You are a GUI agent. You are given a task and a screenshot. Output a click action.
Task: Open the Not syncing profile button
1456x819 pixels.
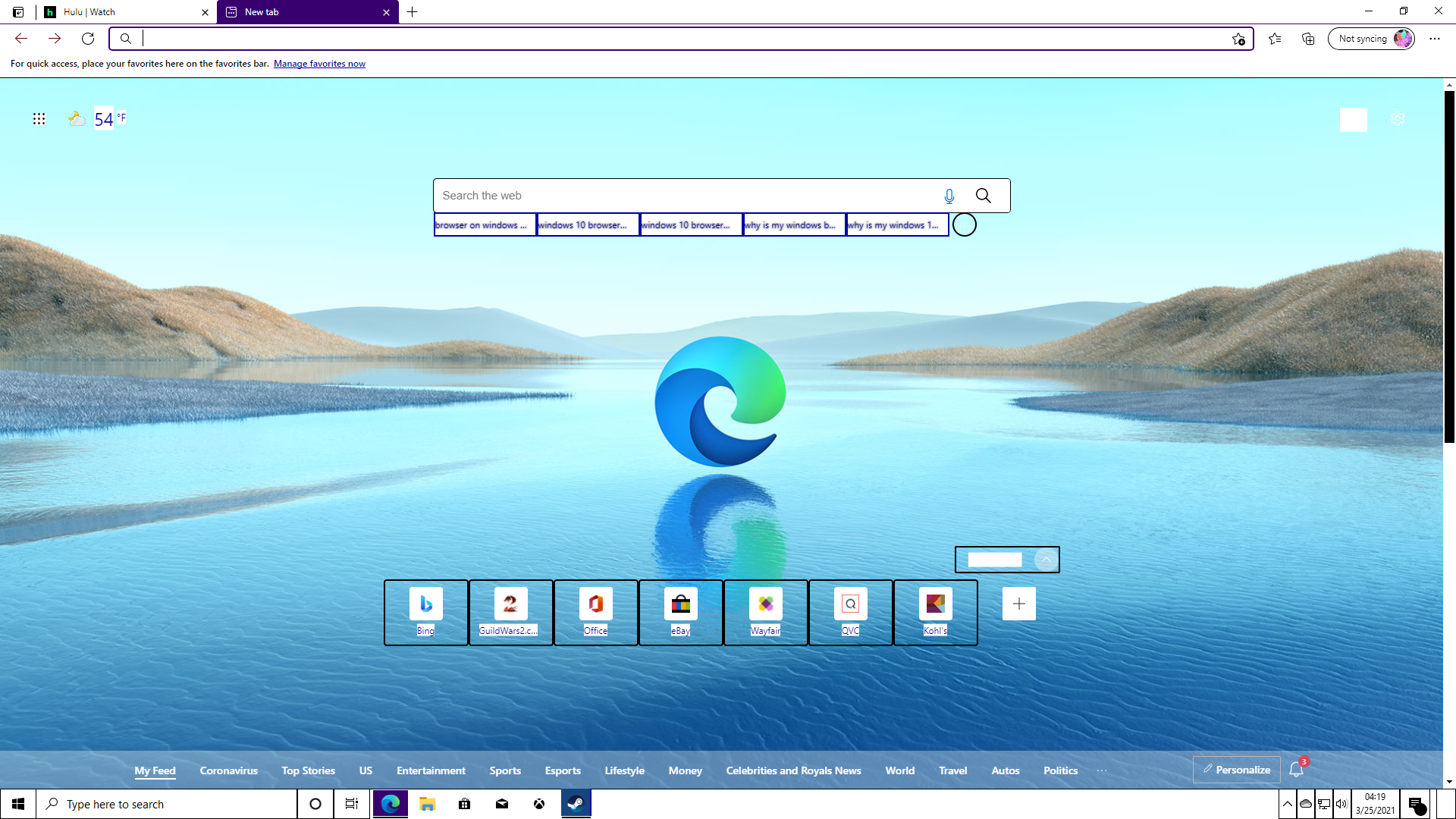(x=1371, y=39)
